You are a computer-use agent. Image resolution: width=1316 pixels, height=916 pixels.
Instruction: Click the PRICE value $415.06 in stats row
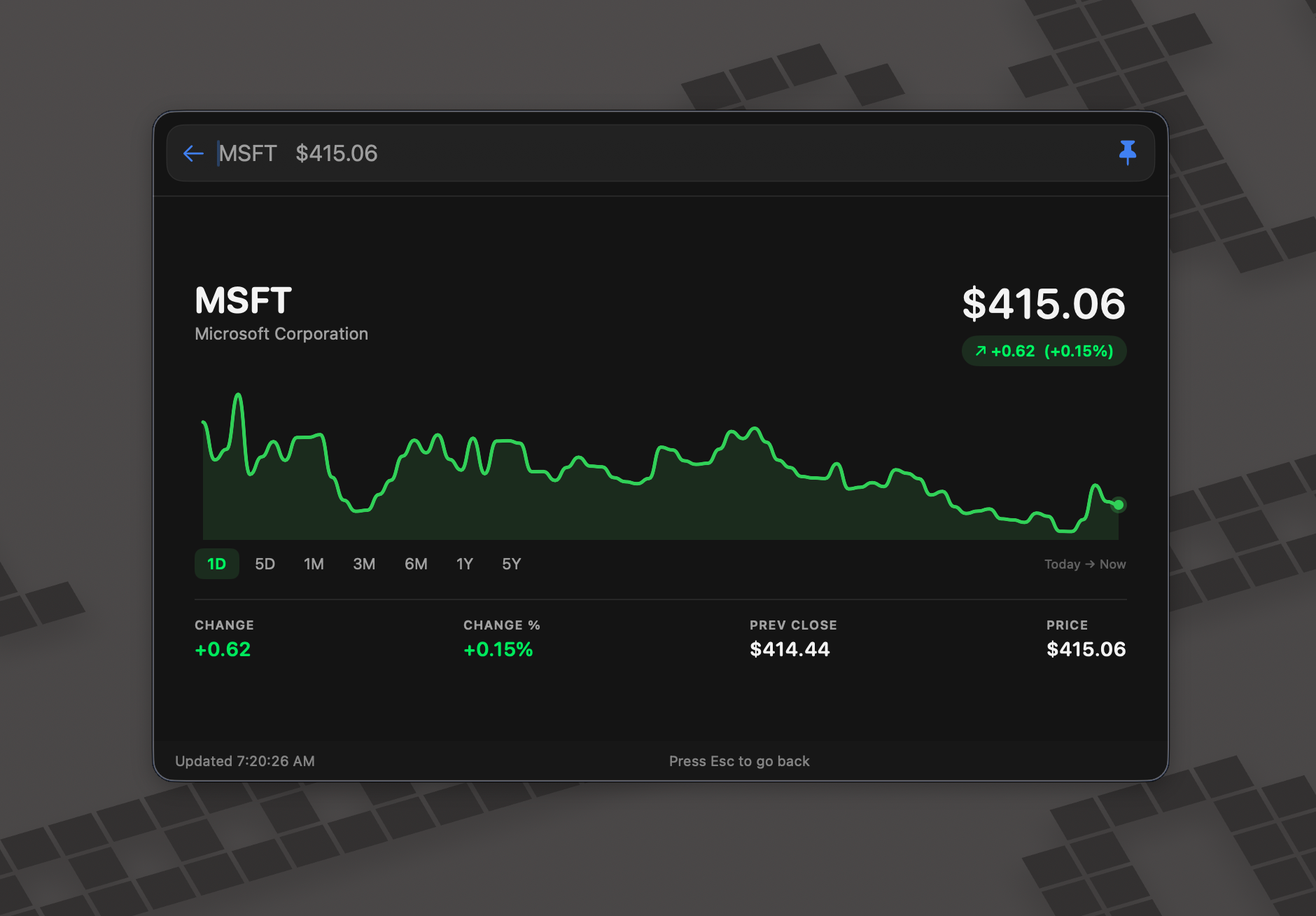pos(1086,649)
